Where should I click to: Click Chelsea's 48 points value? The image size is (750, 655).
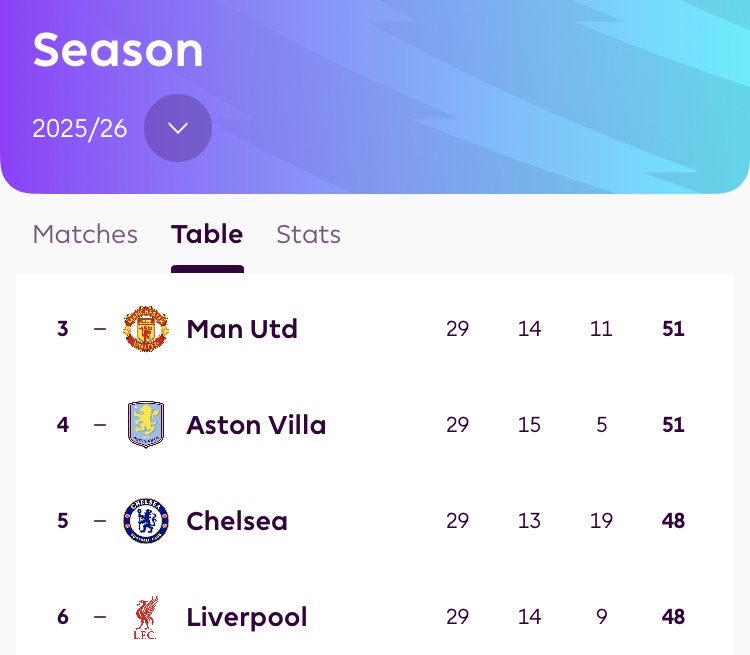673,521
